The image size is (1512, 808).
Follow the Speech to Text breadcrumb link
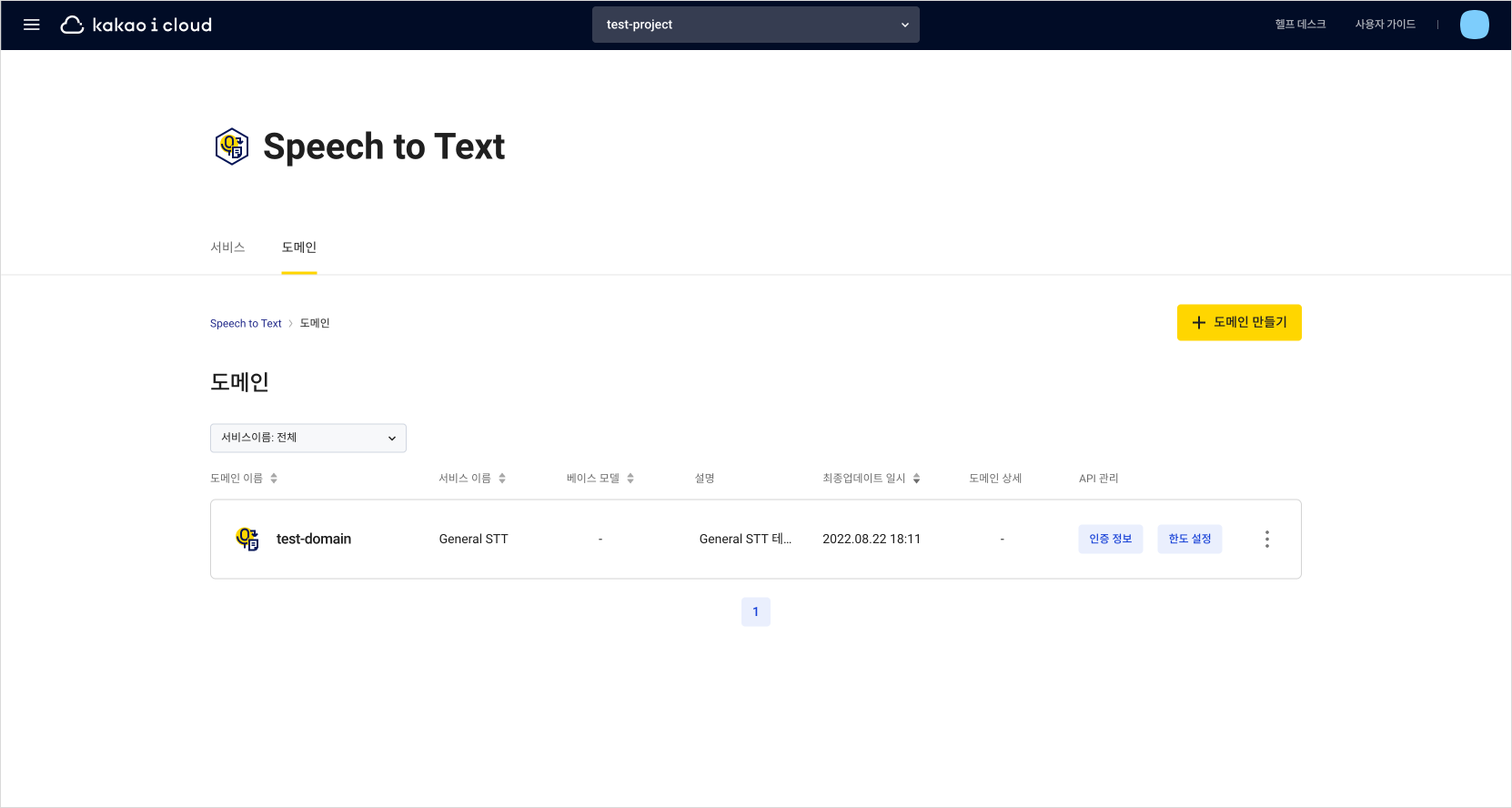click(x=246, y=323)
